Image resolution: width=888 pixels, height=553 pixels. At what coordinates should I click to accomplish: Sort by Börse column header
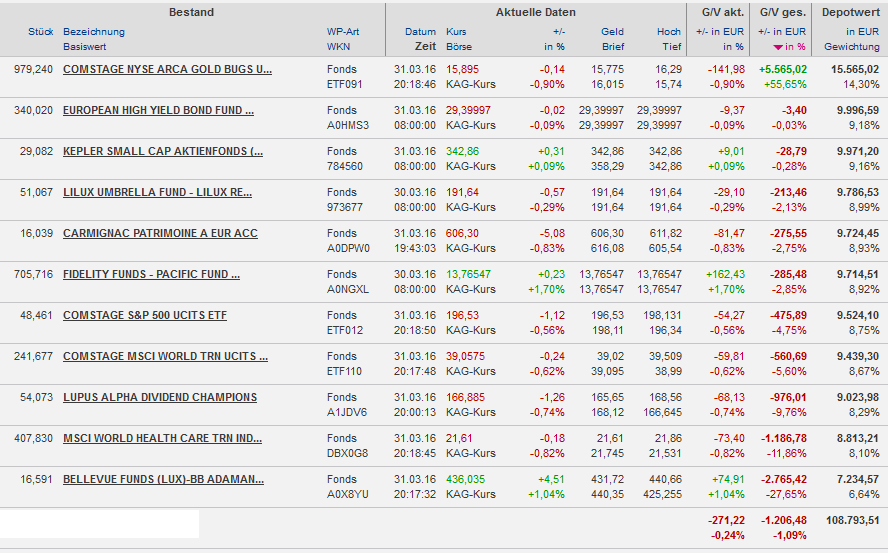coord(461,47)
